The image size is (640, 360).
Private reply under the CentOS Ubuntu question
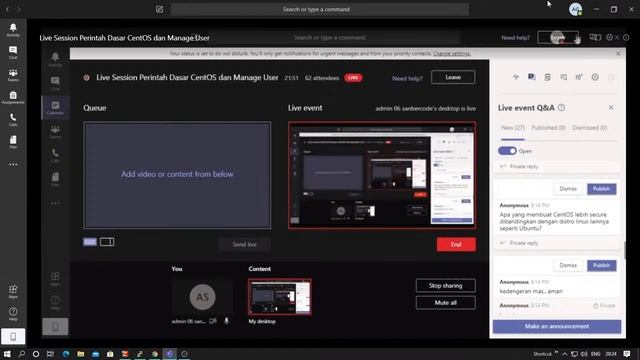click(519, 243)
